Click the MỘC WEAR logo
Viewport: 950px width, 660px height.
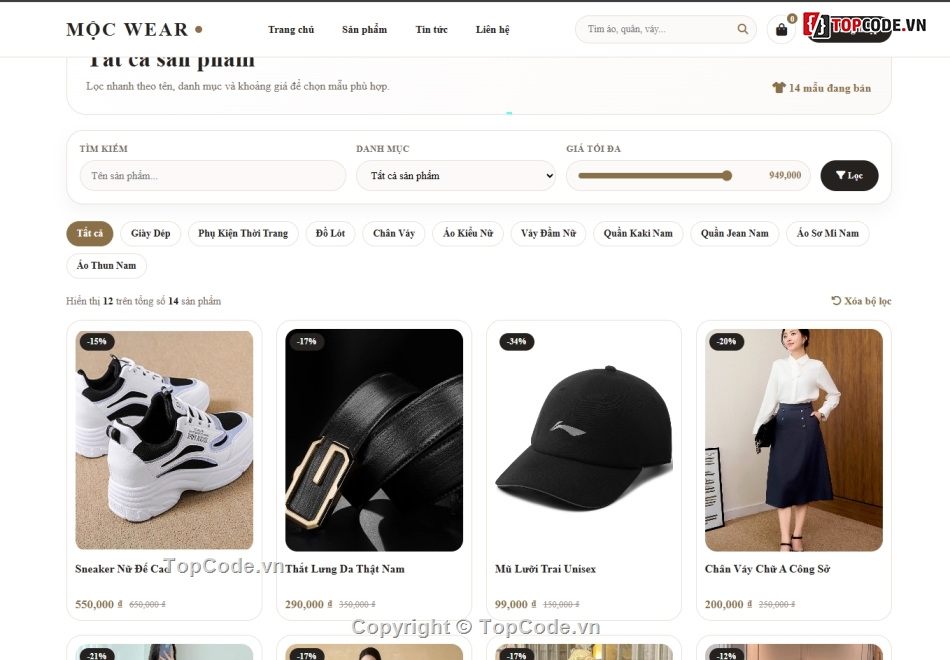(134, 29)
